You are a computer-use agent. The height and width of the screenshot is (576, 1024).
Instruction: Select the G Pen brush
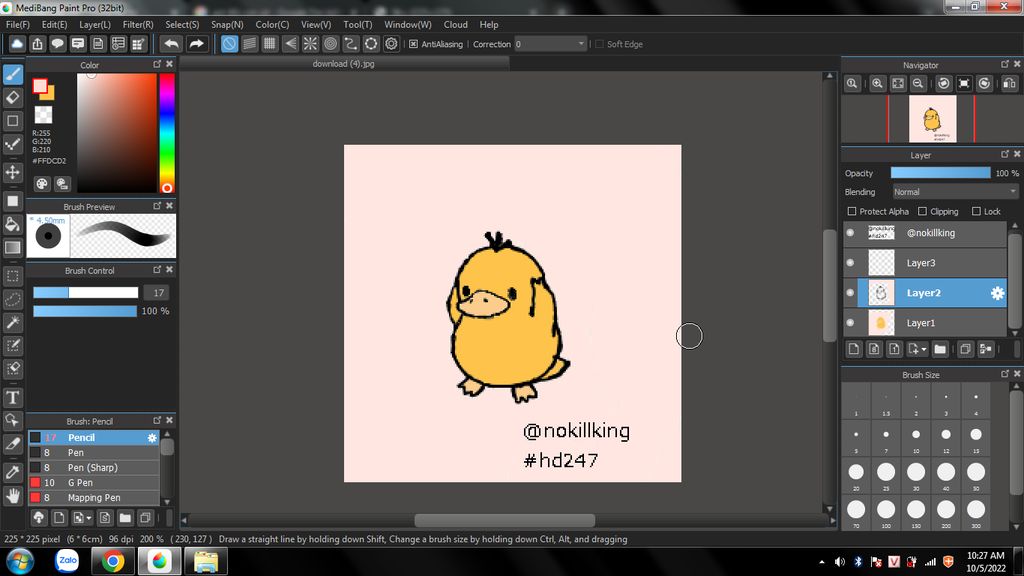[x=80, y=483]
